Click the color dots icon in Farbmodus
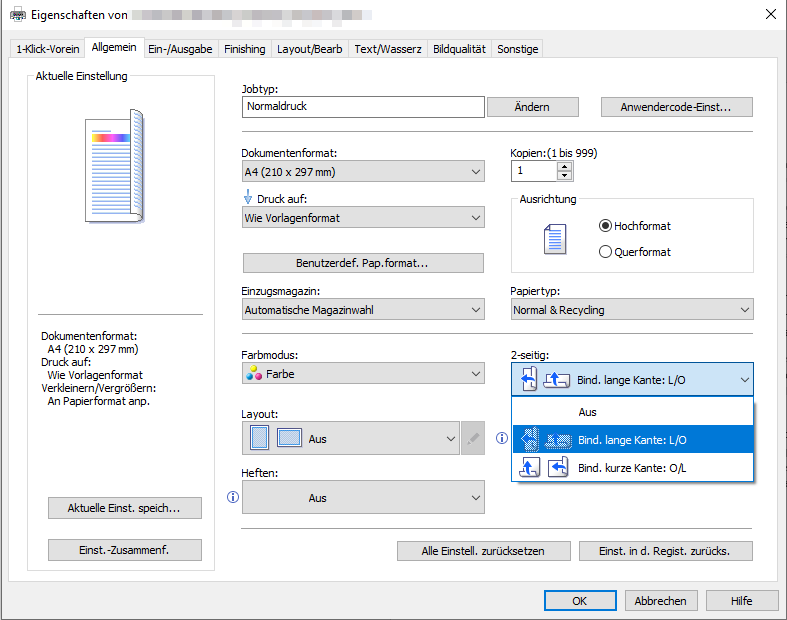 coord(254,374)
